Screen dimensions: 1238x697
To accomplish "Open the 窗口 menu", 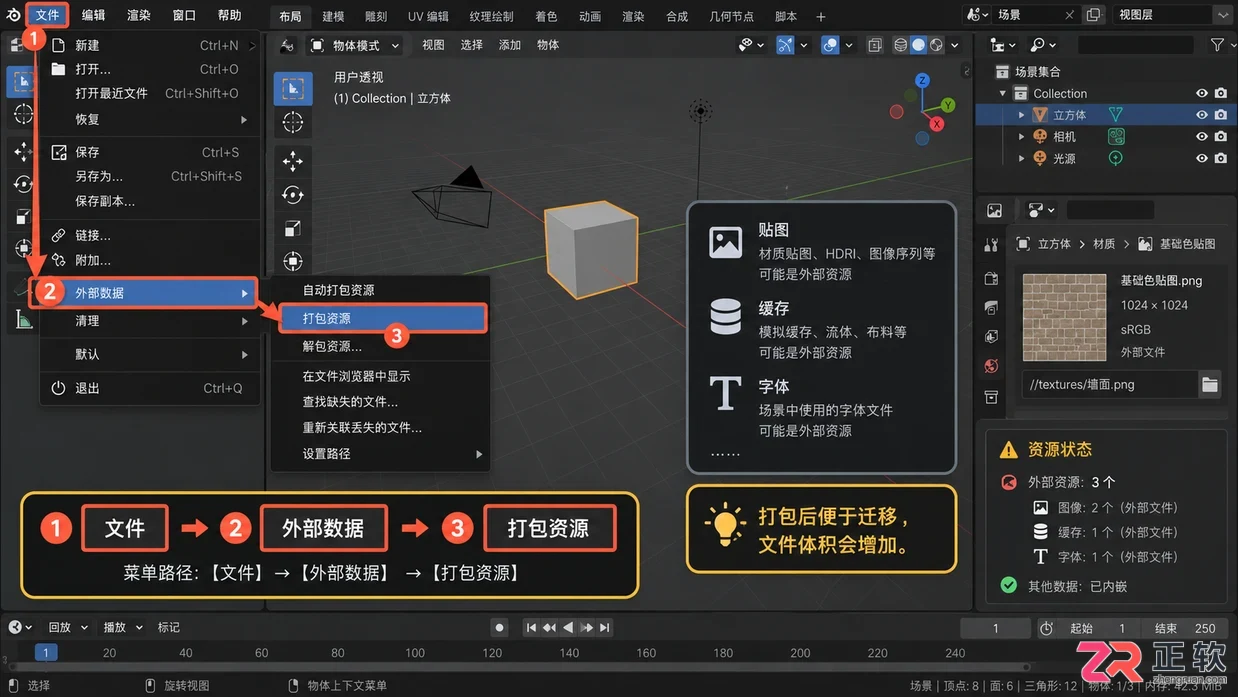I will [x=184, y=15].
